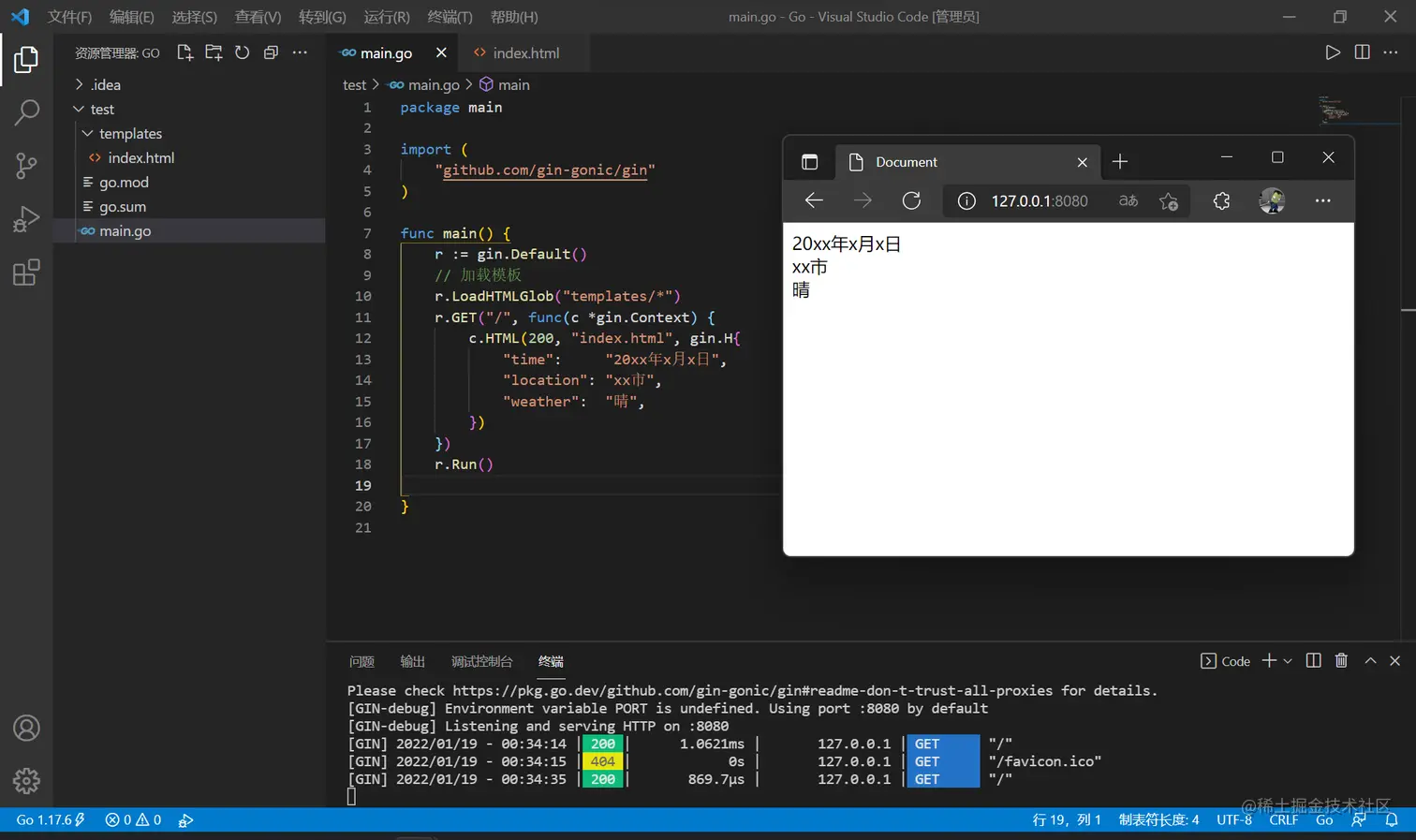This screenshot has height=840, width=1416.
Task: Open Run and Debug view
Action: [26, 219]
